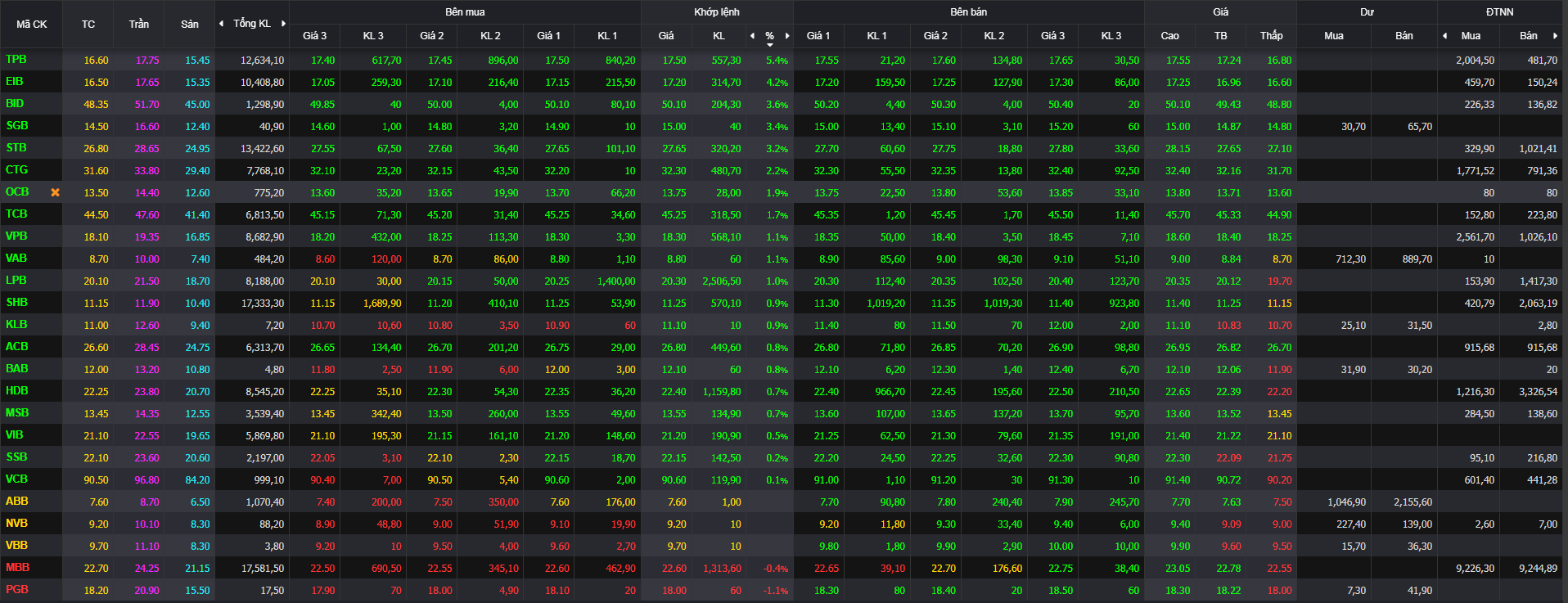Image resolution: width=1568 pixels, height=603 pixels.
Task: Click MBB foreign buy value 9,226,30
Action: pos(1476,569)
